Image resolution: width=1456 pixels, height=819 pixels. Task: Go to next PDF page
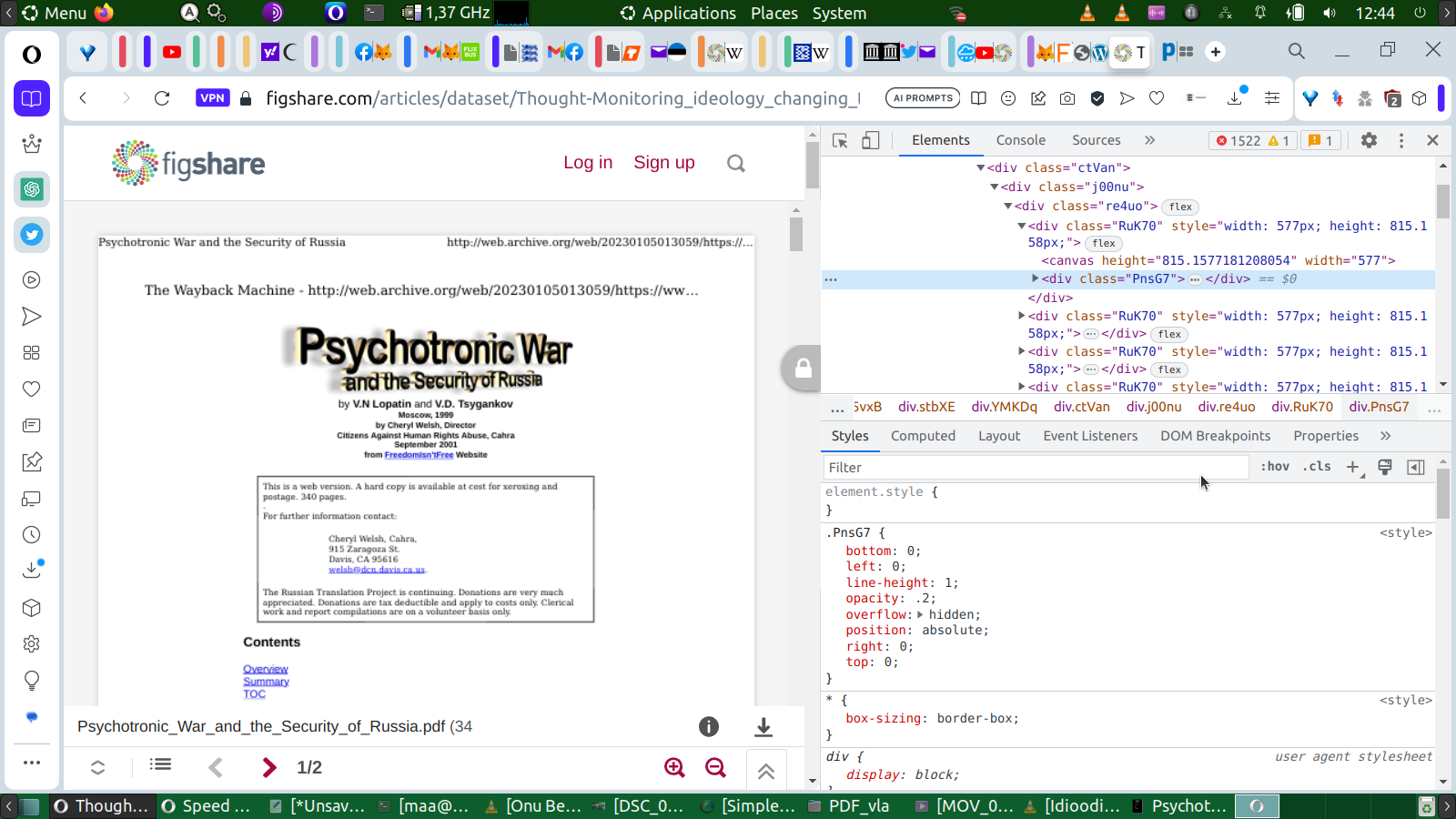pos(268,767)
